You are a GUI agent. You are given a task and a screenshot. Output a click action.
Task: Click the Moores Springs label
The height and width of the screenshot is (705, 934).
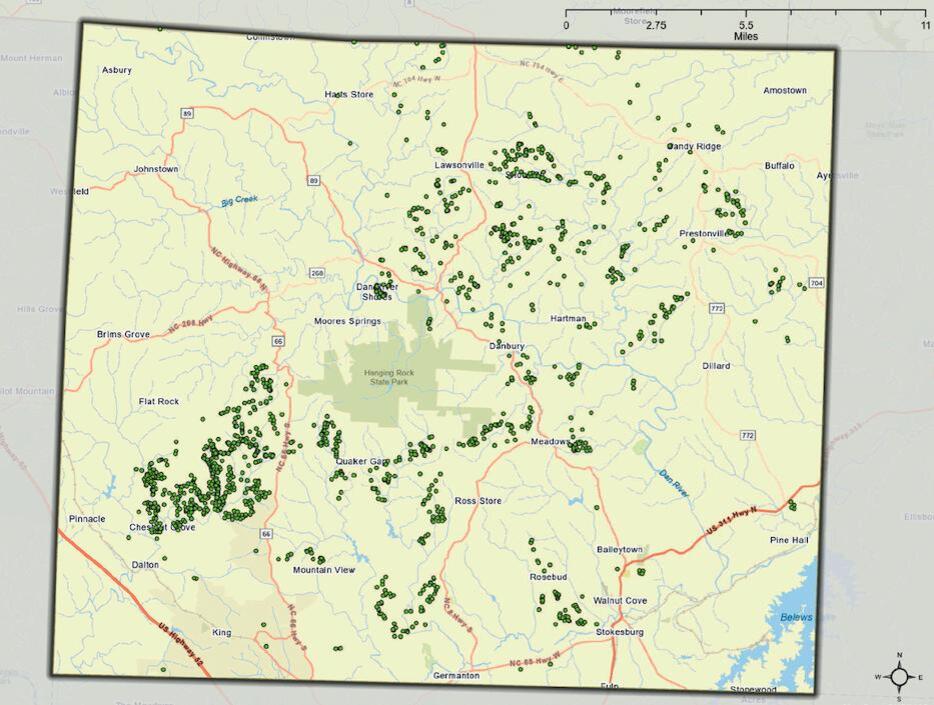[347, 321]
